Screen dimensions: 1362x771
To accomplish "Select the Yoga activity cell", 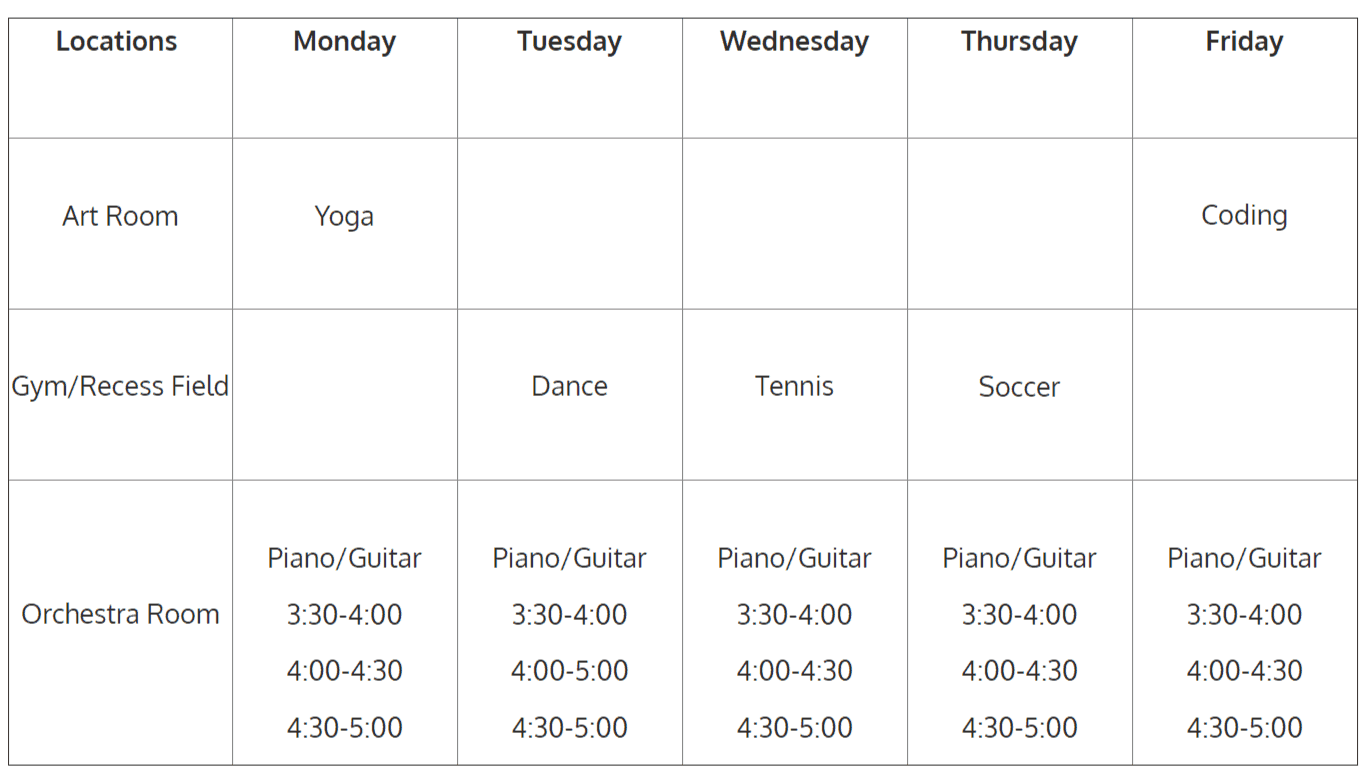I will (x=344, y=216).
